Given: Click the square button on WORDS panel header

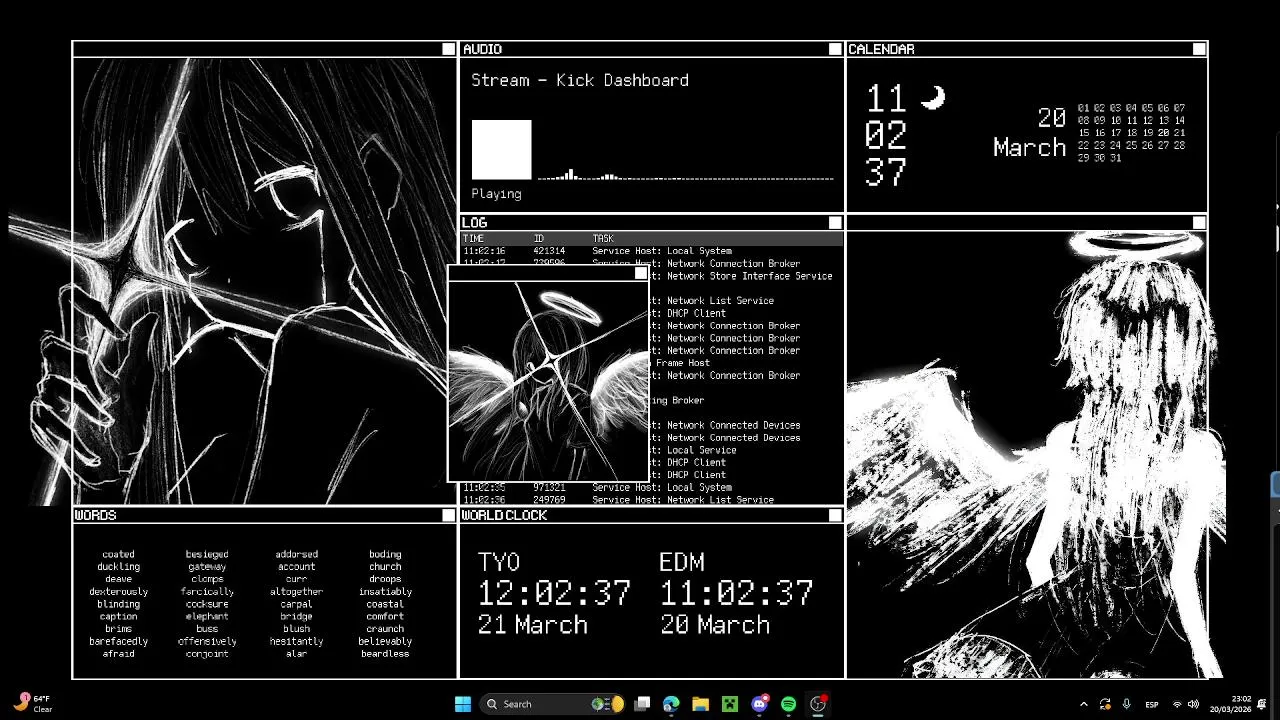Looking at the screenshot, I should click(448, 515).
